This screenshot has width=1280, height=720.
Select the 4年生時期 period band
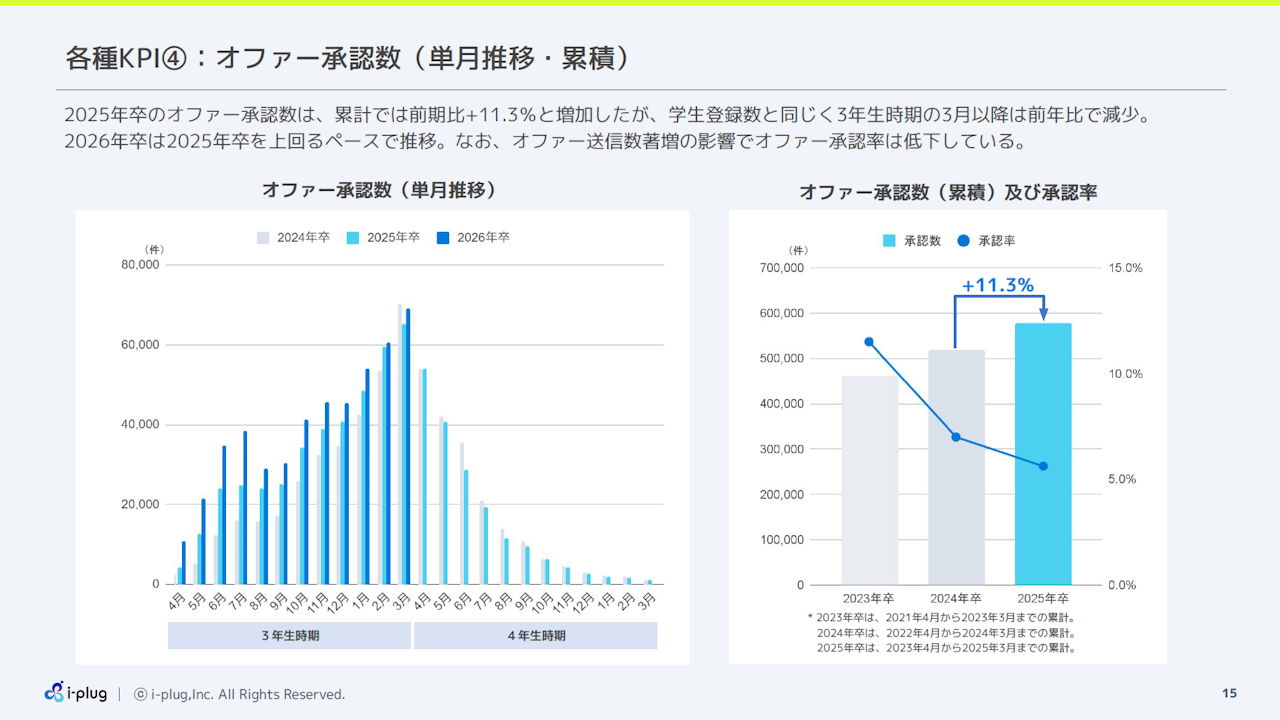(535, 636)
